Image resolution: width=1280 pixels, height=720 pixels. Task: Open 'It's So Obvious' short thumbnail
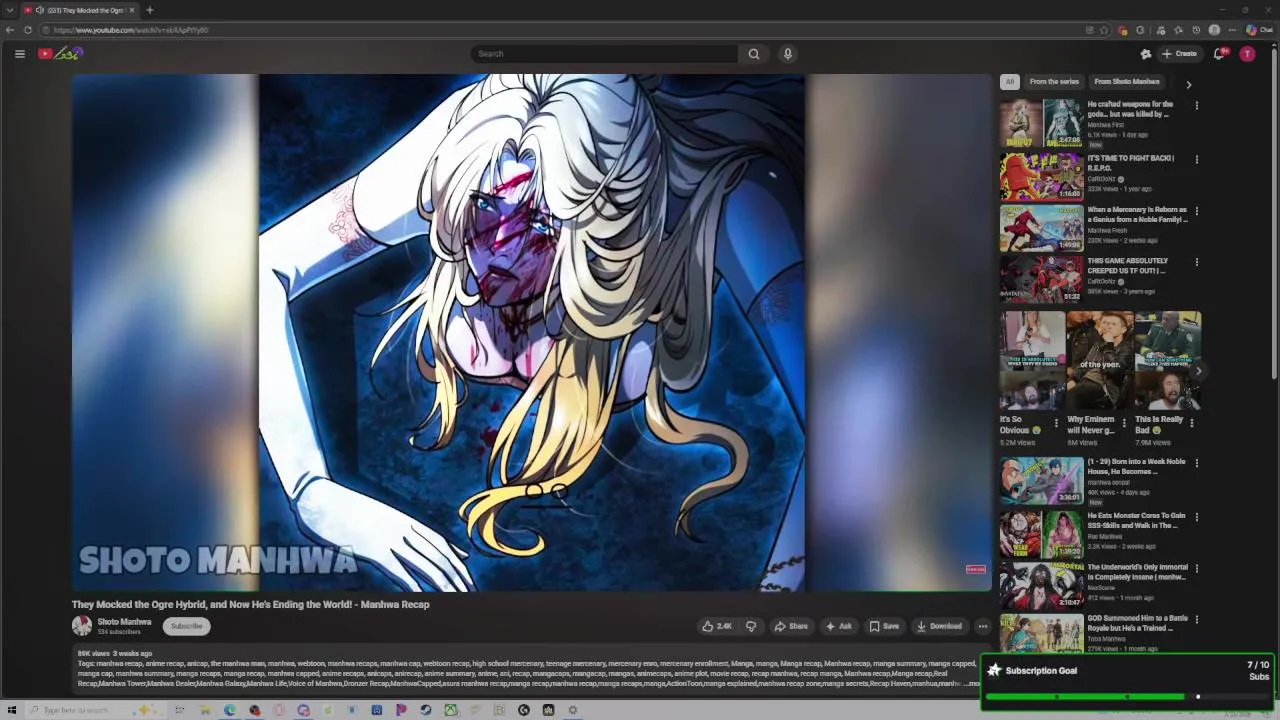(1032, 360)
